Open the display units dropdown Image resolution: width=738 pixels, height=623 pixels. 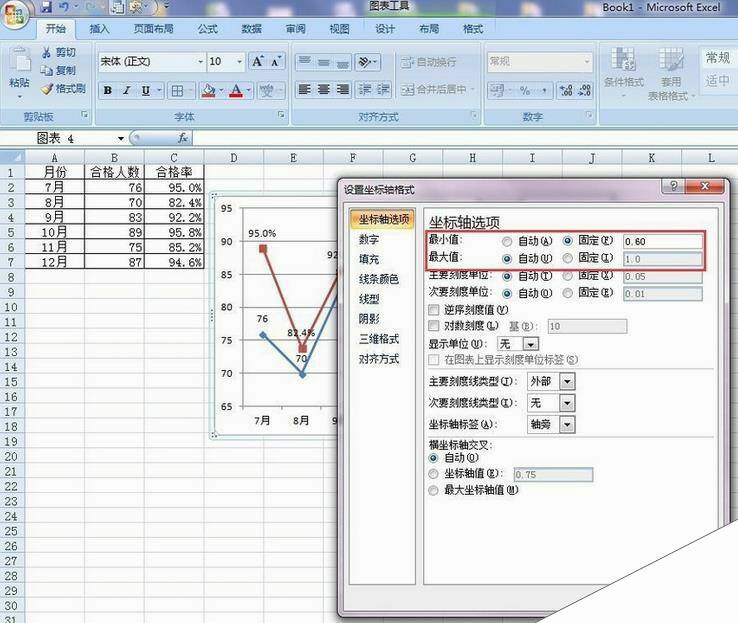(531, 344)
